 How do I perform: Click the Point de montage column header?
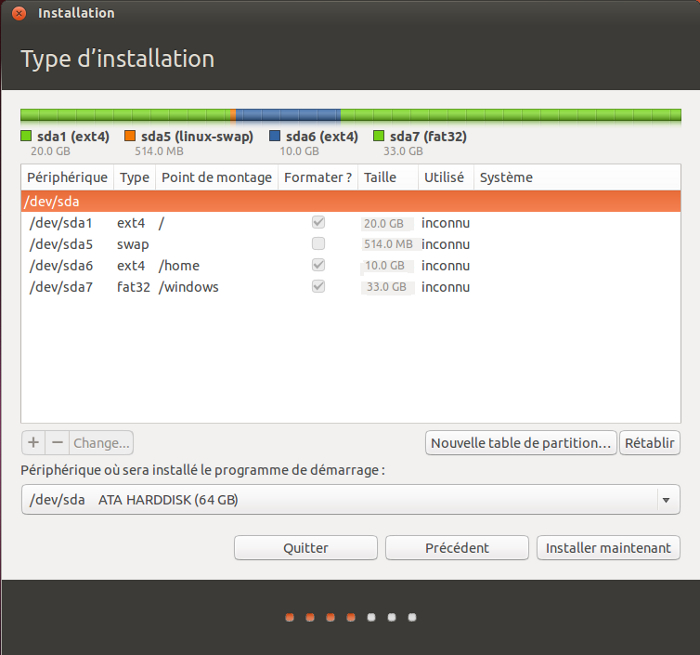click(x=216, y=178)
